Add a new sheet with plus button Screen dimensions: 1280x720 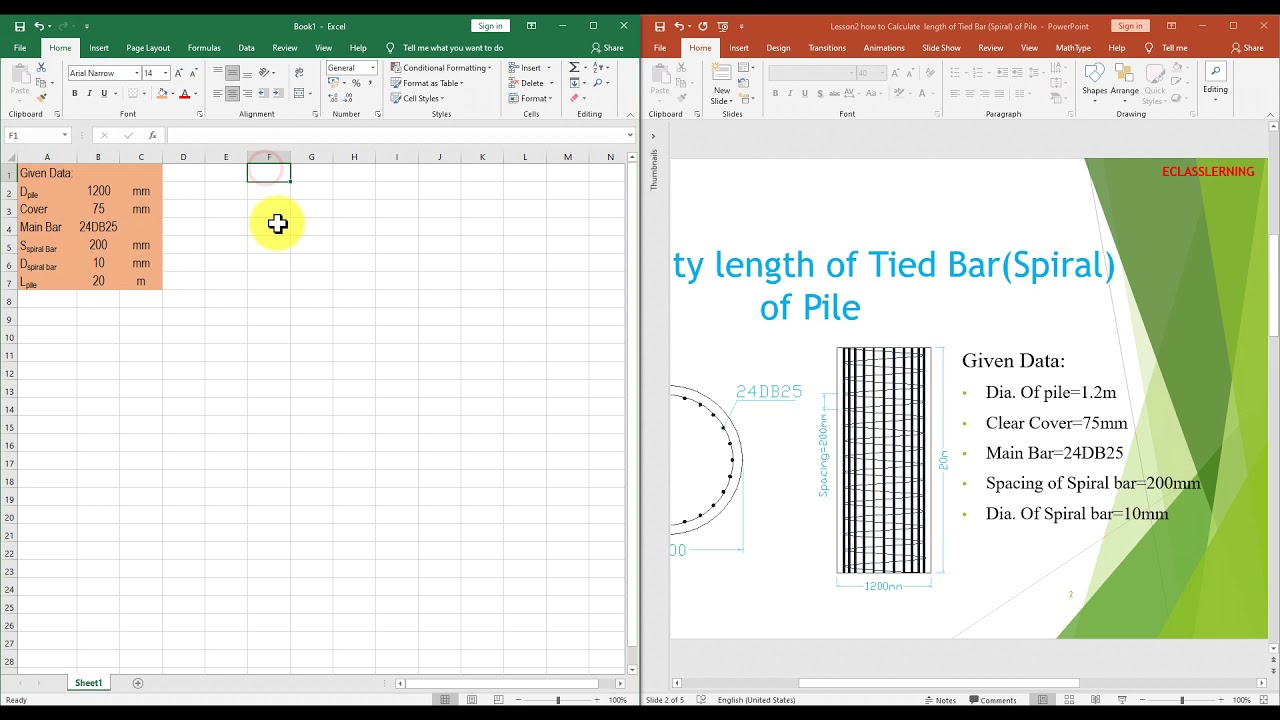(138, 683)
